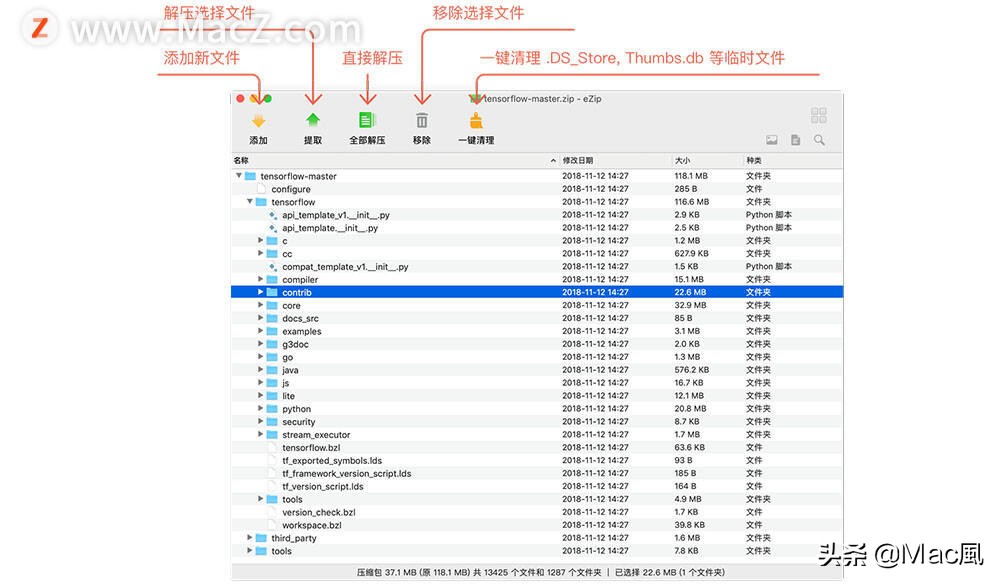1000x585 pixels.
Task: Toggle the grid view layout control
Action: tap(819, 114)
